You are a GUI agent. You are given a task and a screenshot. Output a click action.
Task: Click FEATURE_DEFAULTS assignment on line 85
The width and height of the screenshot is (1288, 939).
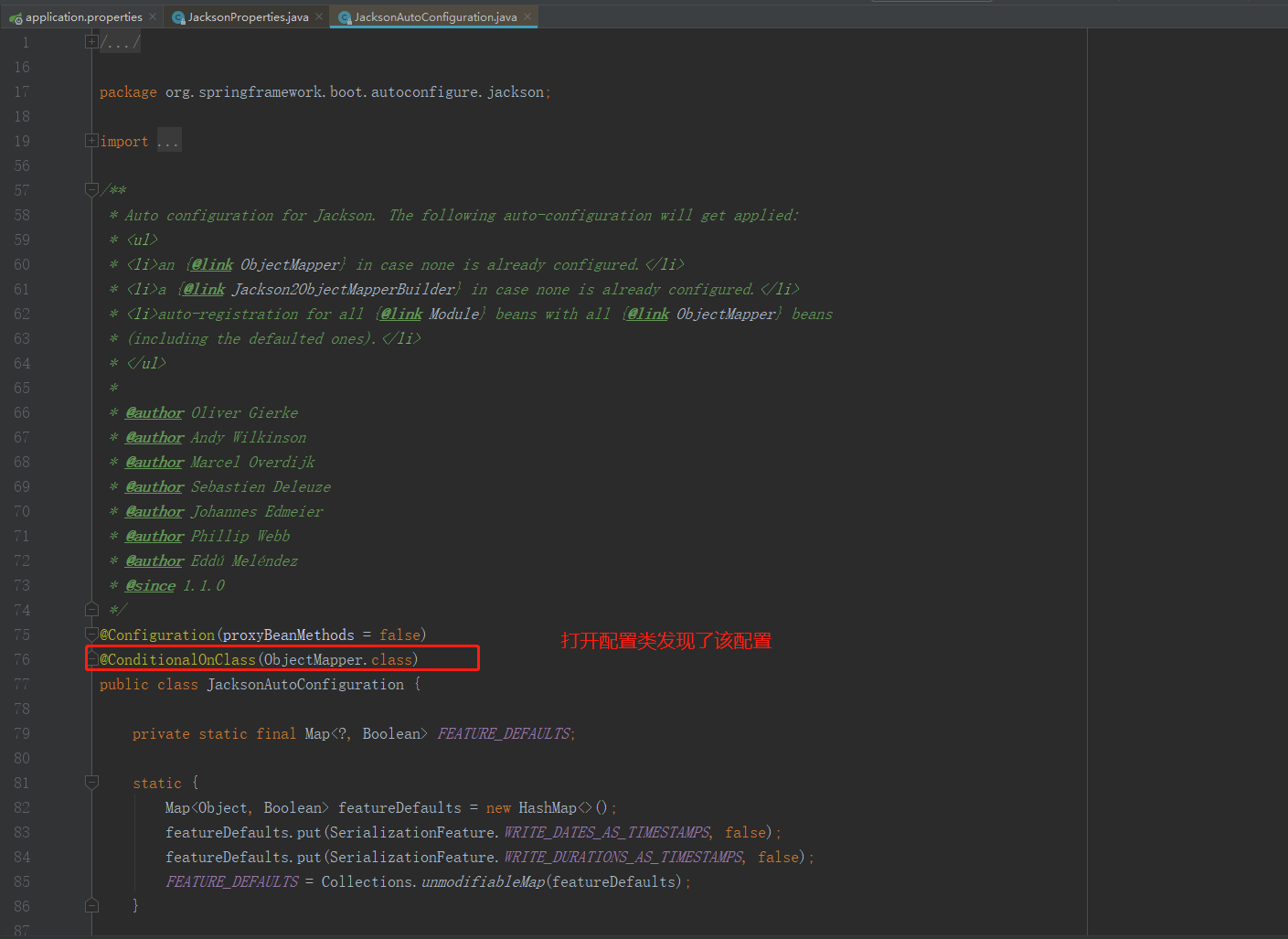tap(232, 881)
